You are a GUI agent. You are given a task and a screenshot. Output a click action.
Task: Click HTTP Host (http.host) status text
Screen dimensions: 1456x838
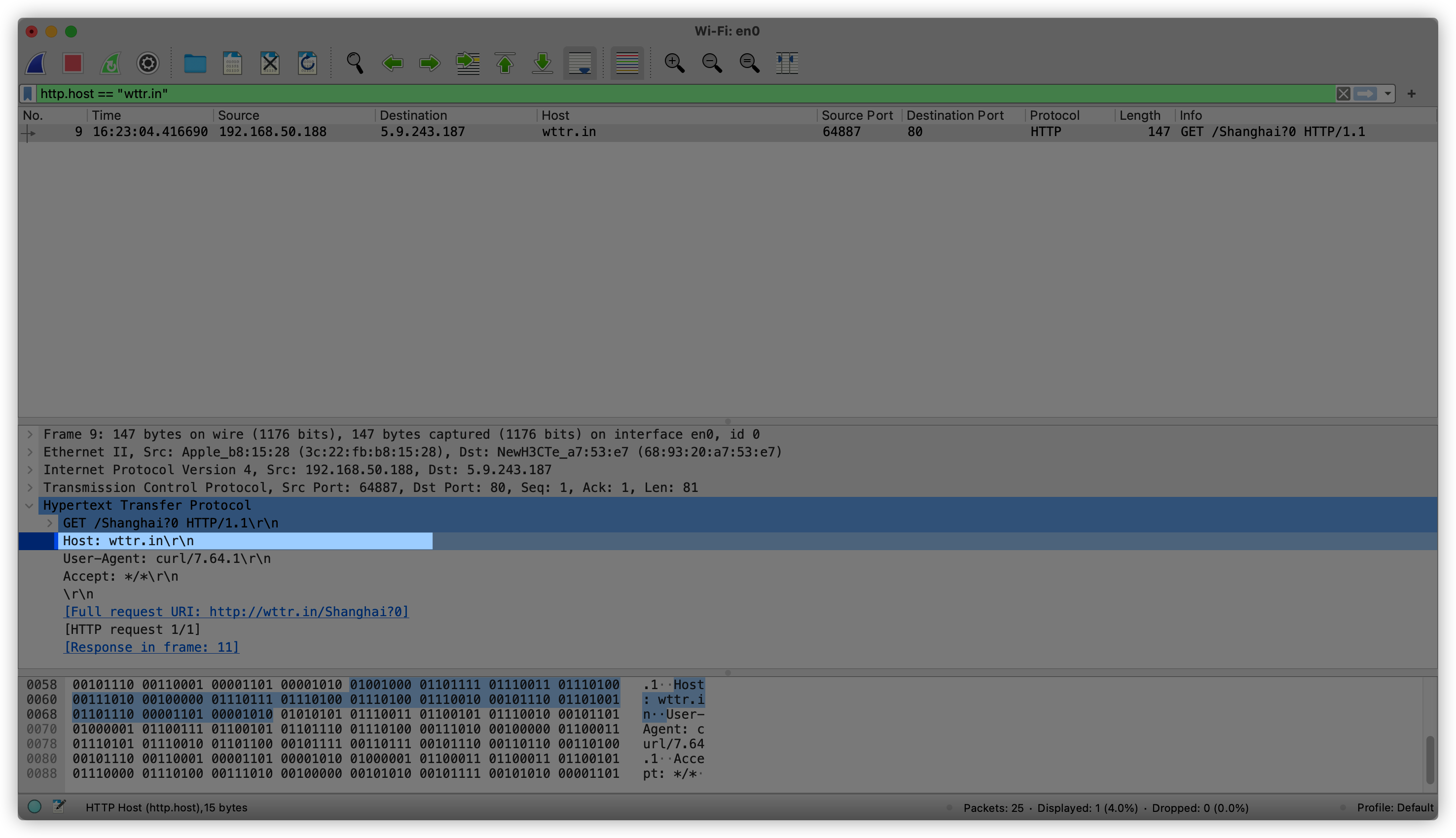point(166,808)
